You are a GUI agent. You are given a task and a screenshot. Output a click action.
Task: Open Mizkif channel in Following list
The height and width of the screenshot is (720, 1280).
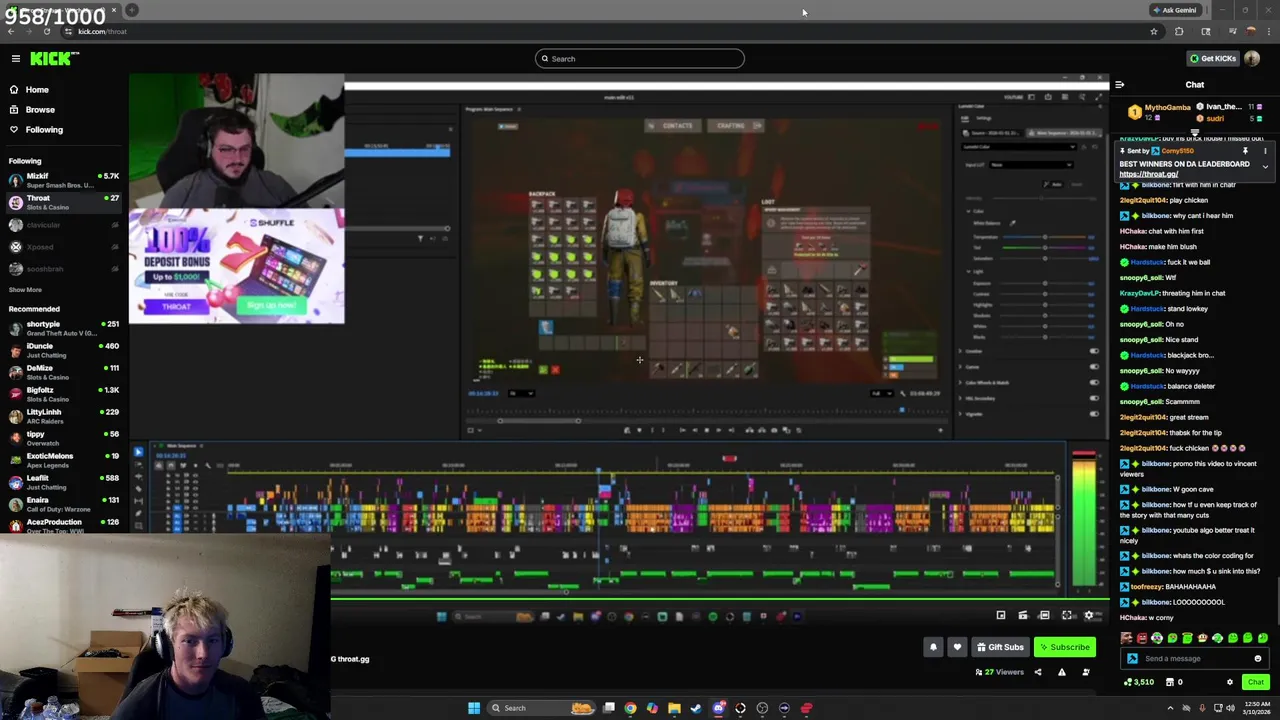(62, 180)
